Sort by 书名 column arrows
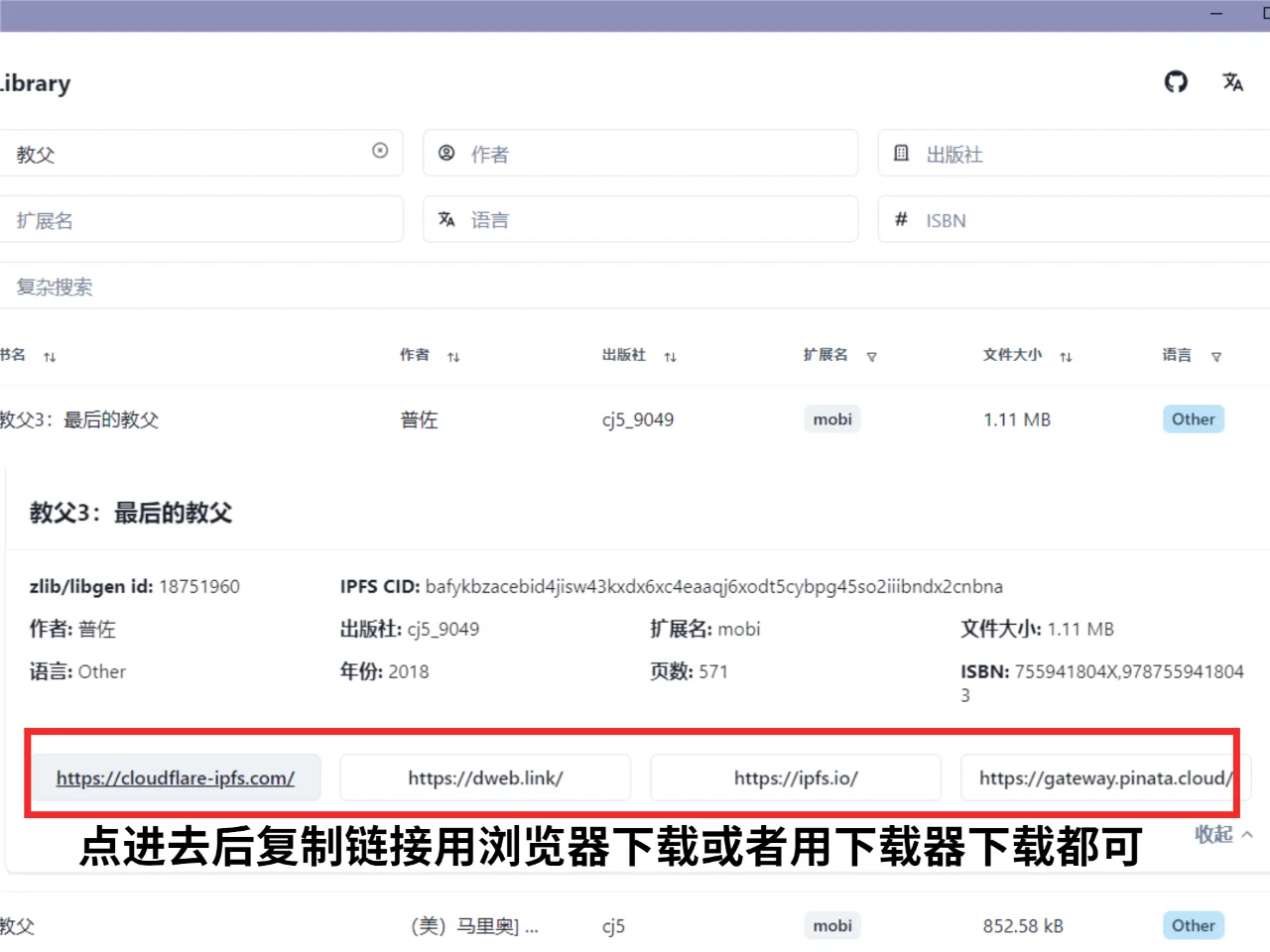This screenshot has width=1270, height=952. click(x=50, y=357)
